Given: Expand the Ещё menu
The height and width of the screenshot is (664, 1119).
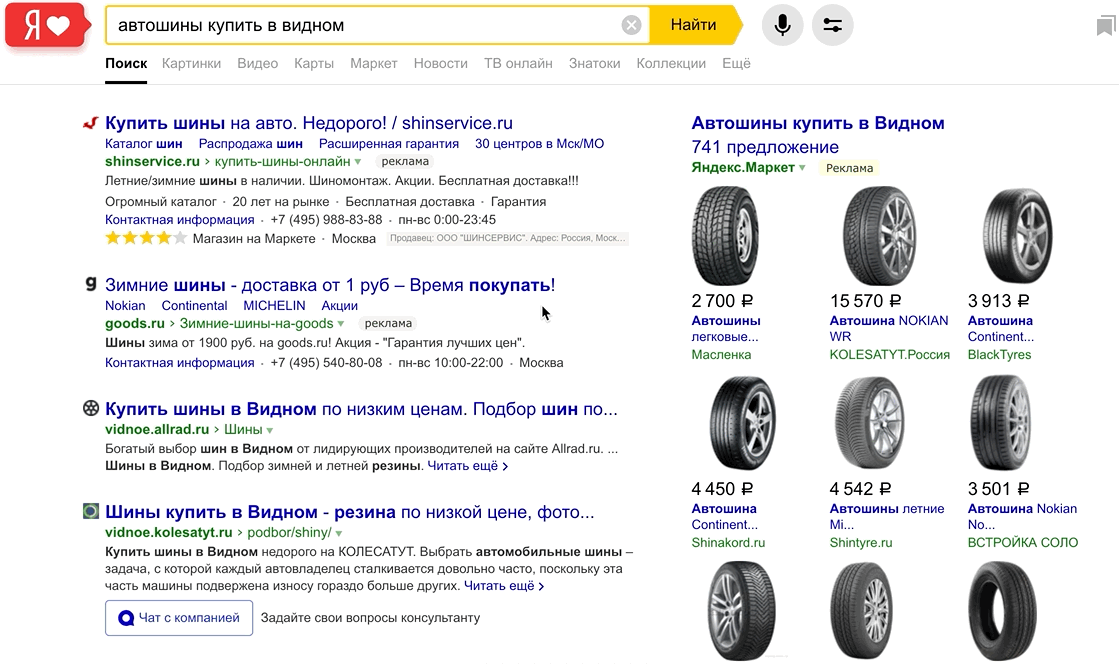Looking at the screenshot, I should click(x=736, y=64).
